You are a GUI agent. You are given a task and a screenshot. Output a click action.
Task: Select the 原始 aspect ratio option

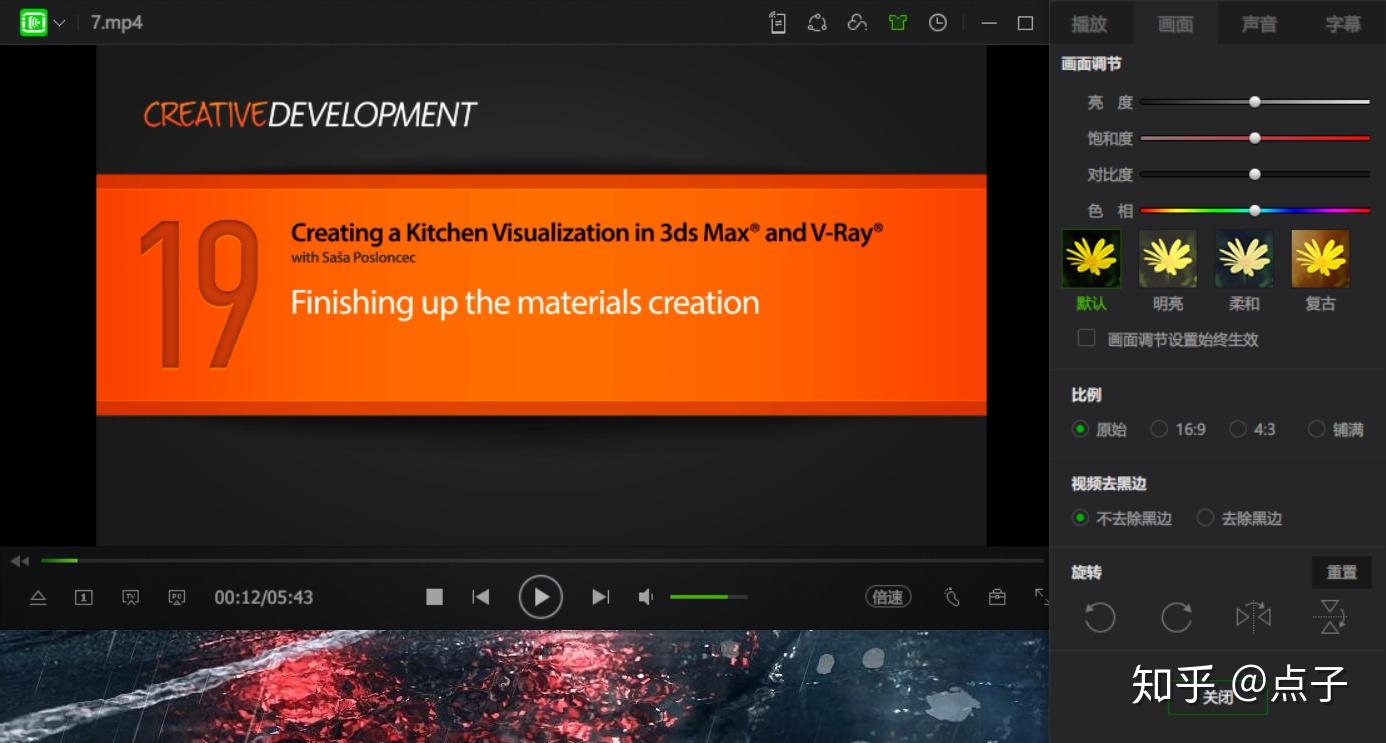1080,429
